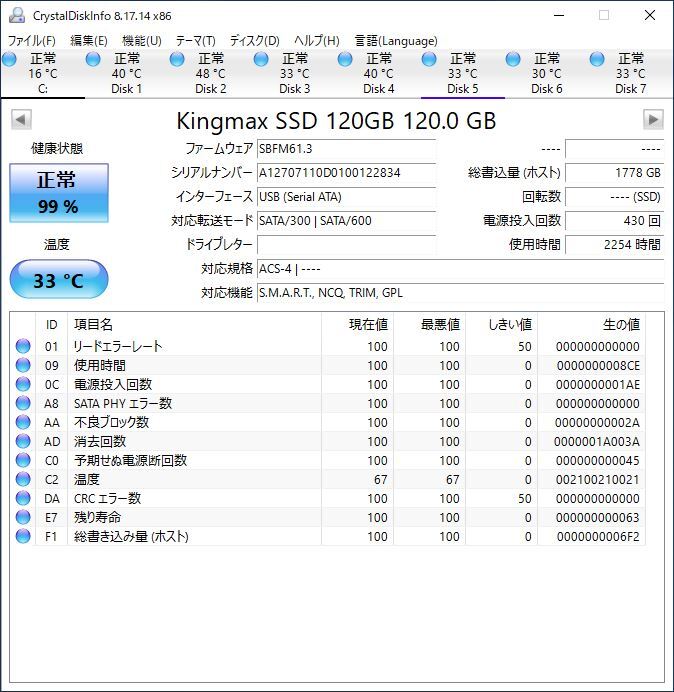This screenshot has height=692, width=674.
Task: Click the interface field USB (Serial ATA)
Action: [x=346, y=196]
